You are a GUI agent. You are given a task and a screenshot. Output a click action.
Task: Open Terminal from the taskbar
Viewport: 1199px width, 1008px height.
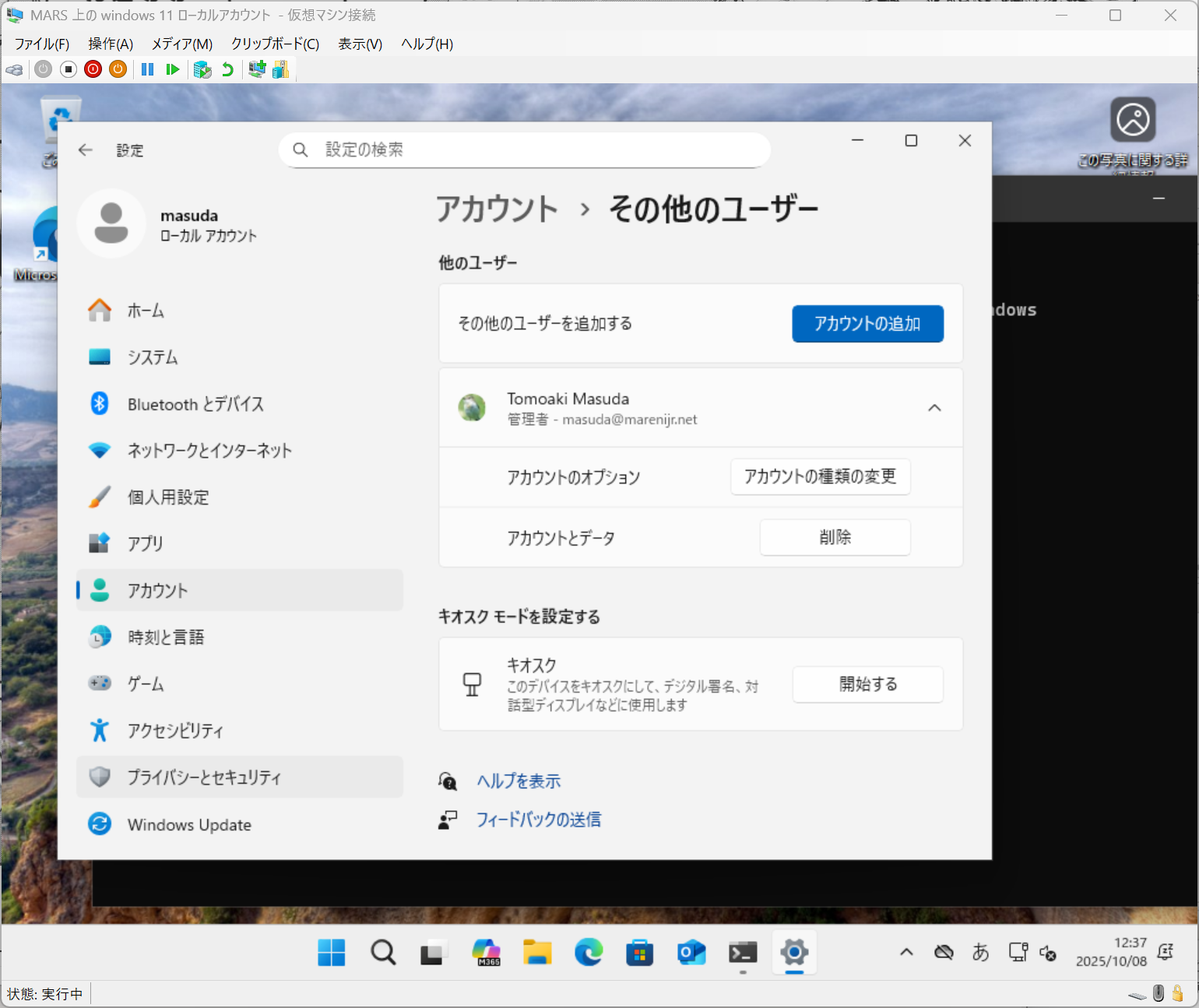pos(743,953)
